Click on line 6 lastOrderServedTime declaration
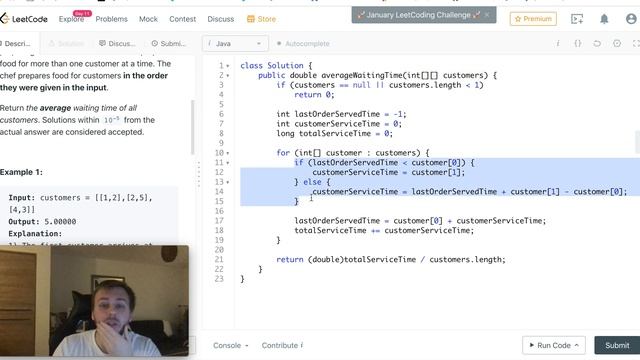640x360 pixels. [x=341, y=114]
